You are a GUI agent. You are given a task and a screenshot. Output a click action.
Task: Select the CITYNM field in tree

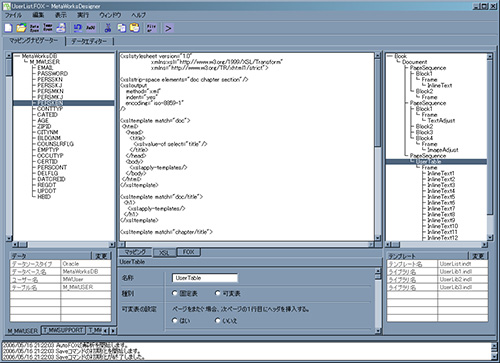point(48,132)
